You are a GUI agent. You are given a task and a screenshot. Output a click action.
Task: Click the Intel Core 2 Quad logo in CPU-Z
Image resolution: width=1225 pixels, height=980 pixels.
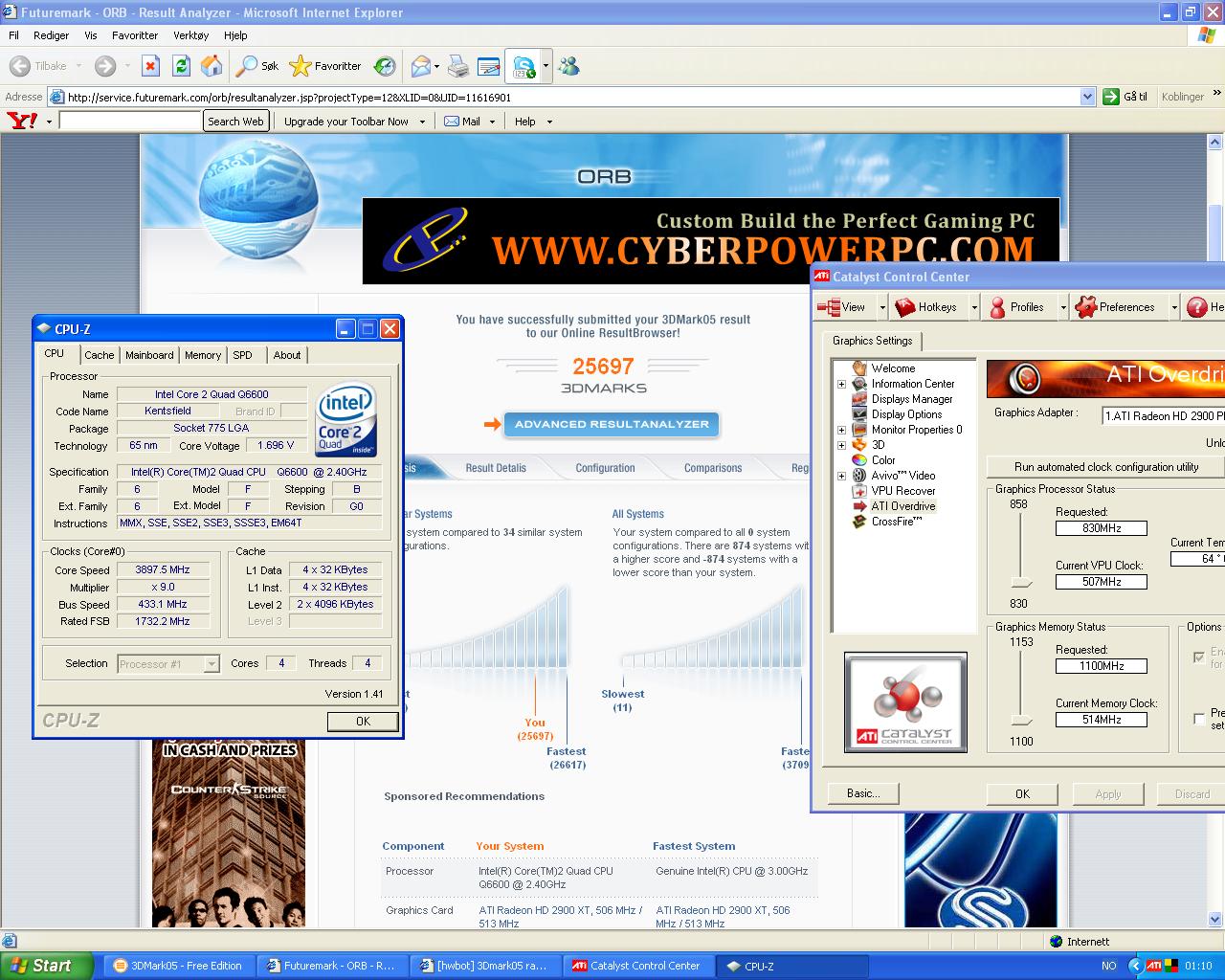point(346,421)
